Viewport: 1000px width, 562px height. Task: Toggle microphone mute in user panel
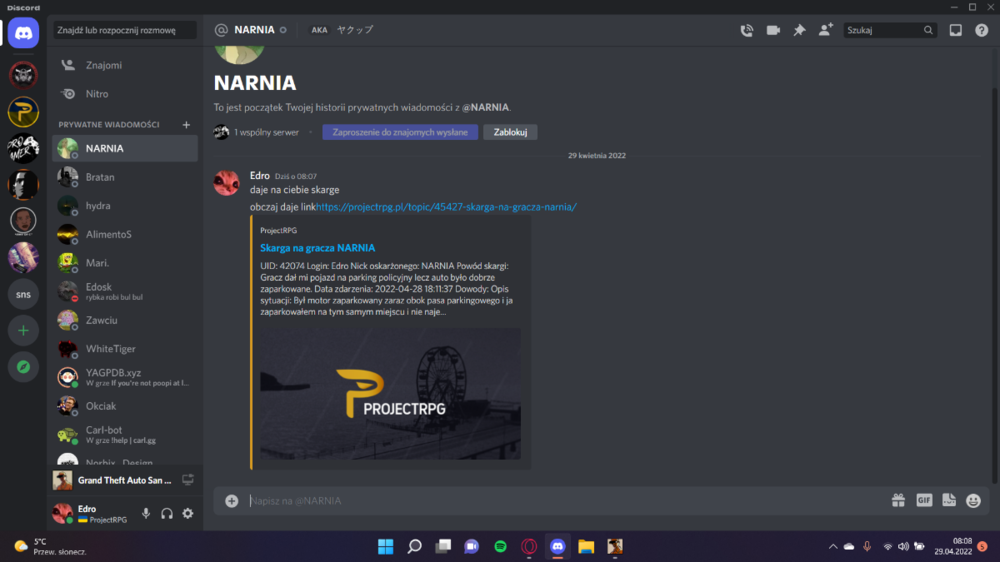pos(146,514)
